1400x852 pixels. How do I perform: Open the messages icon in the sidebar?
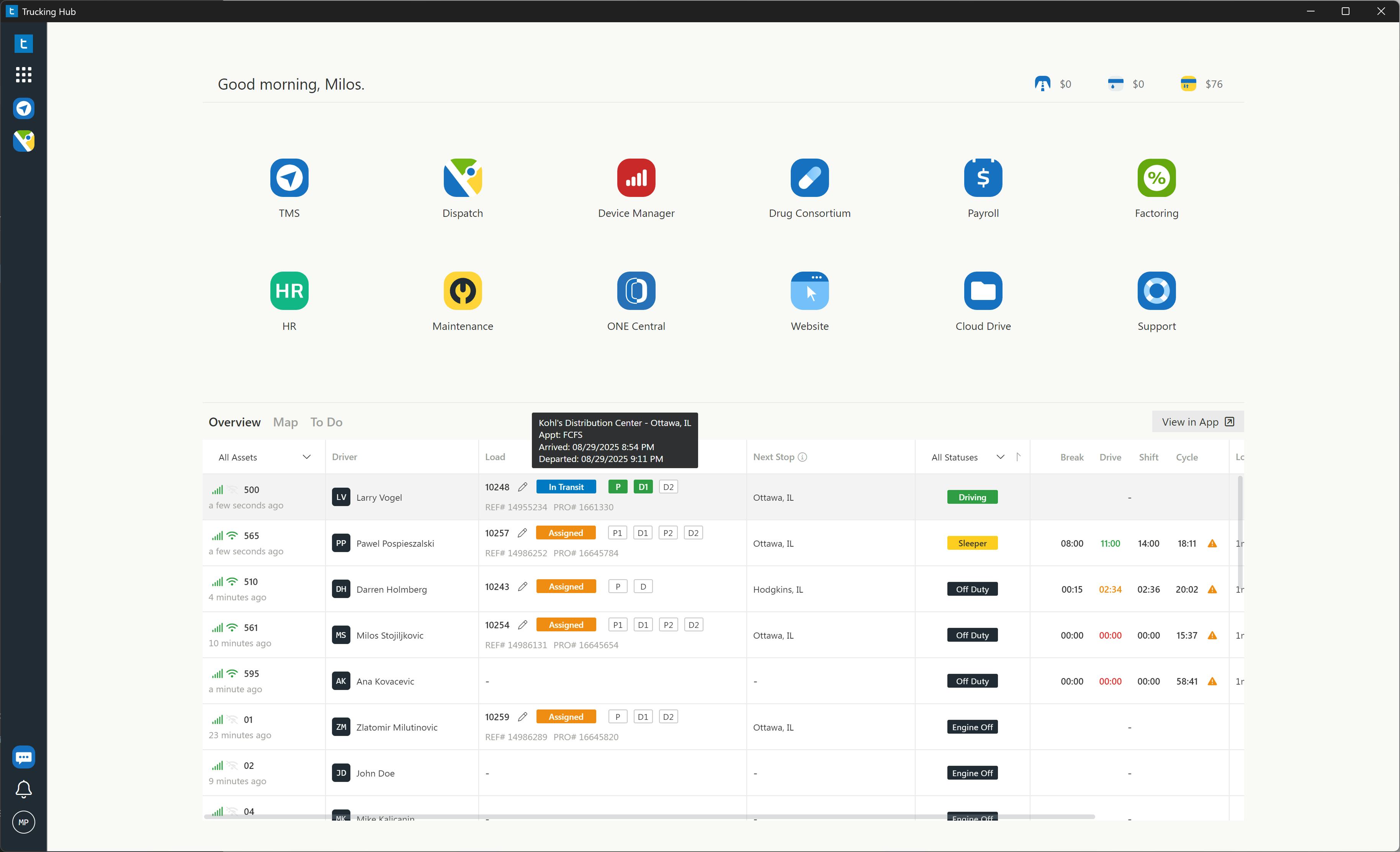point(23,757)
